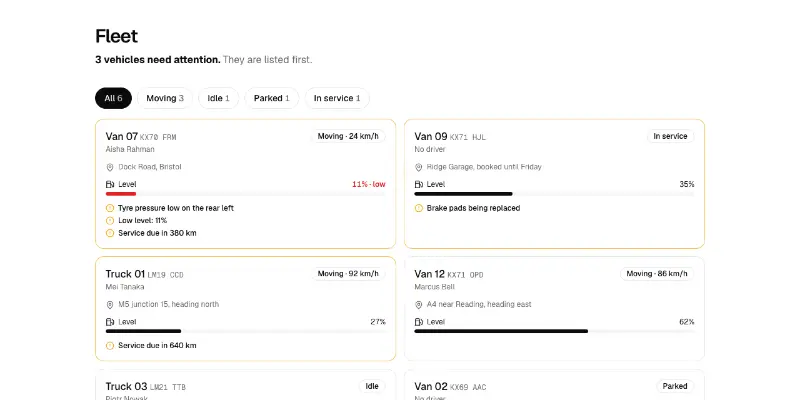The width and height of the screenshot is (800, 400).
Task: Click the warning icon beside Service due in 640 km
Action: click(x=110, y=345)
